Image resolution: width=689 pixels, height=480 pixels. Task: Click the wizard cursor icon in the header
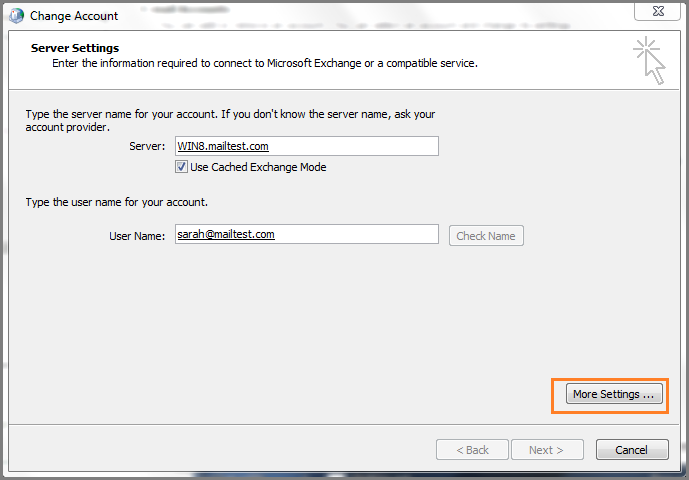coord(649,61)
